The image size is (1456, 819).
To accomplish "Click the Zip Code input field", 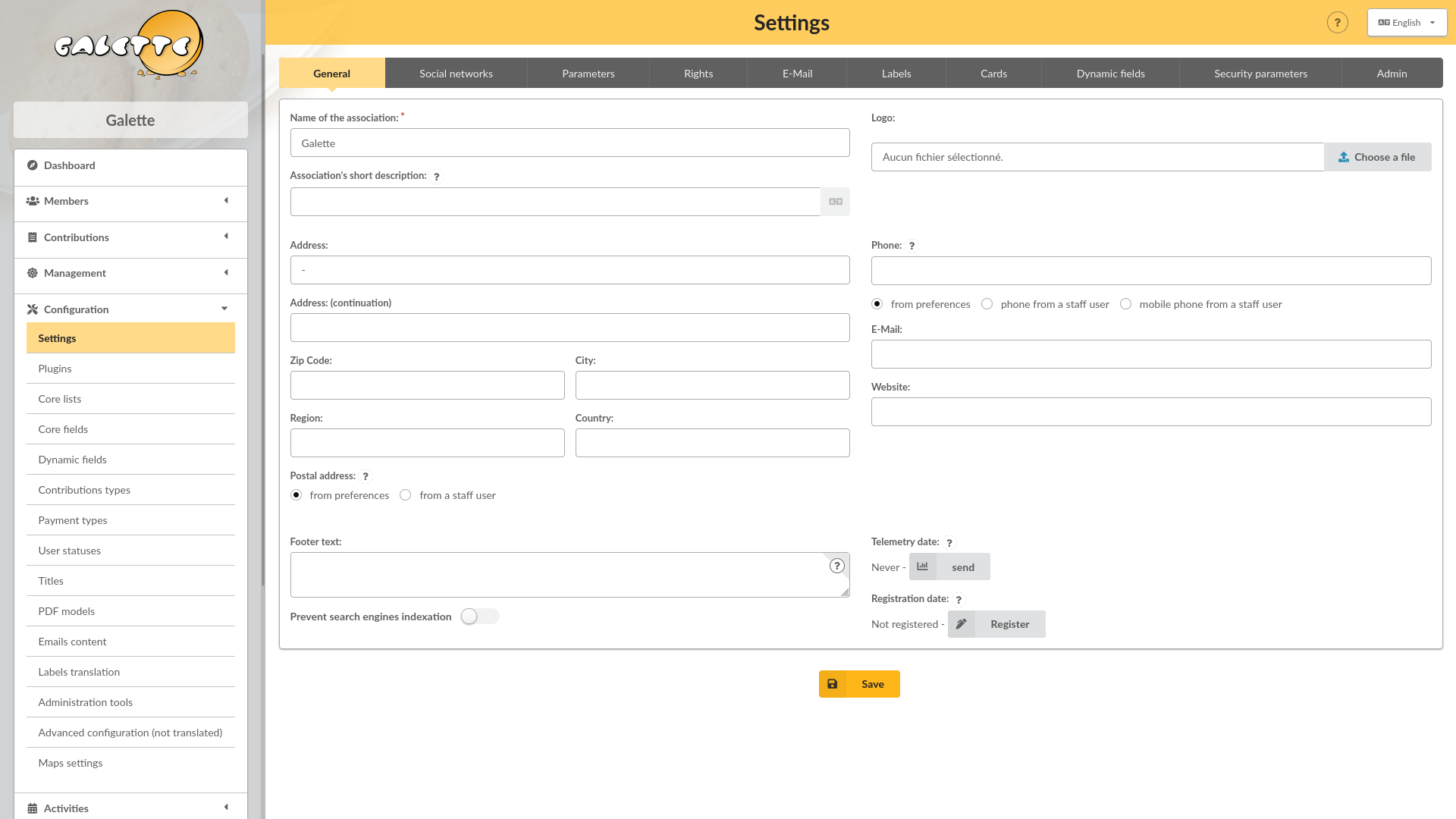I will (427, 385).
